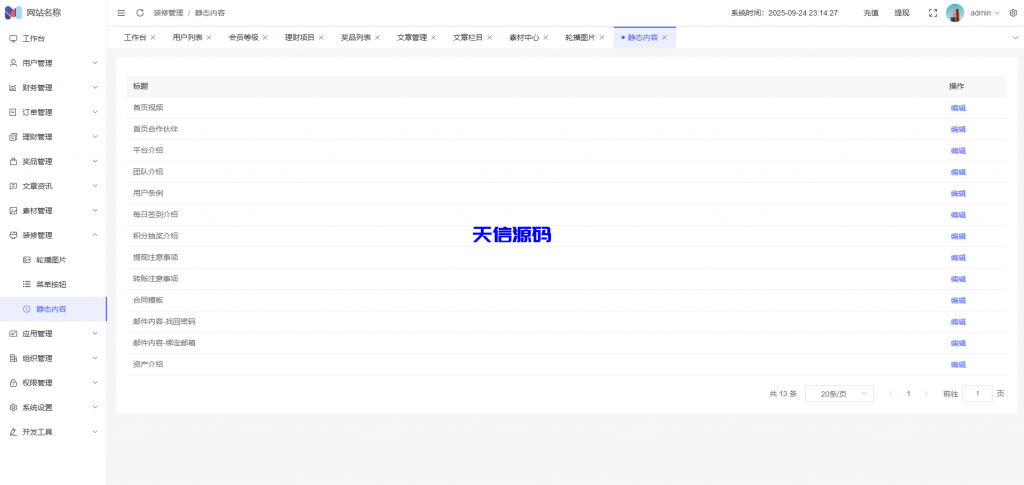This screenshot has height=485, width=1024.
Task: Open the 20条/页 page size dropdown
Action: (839, 394)
